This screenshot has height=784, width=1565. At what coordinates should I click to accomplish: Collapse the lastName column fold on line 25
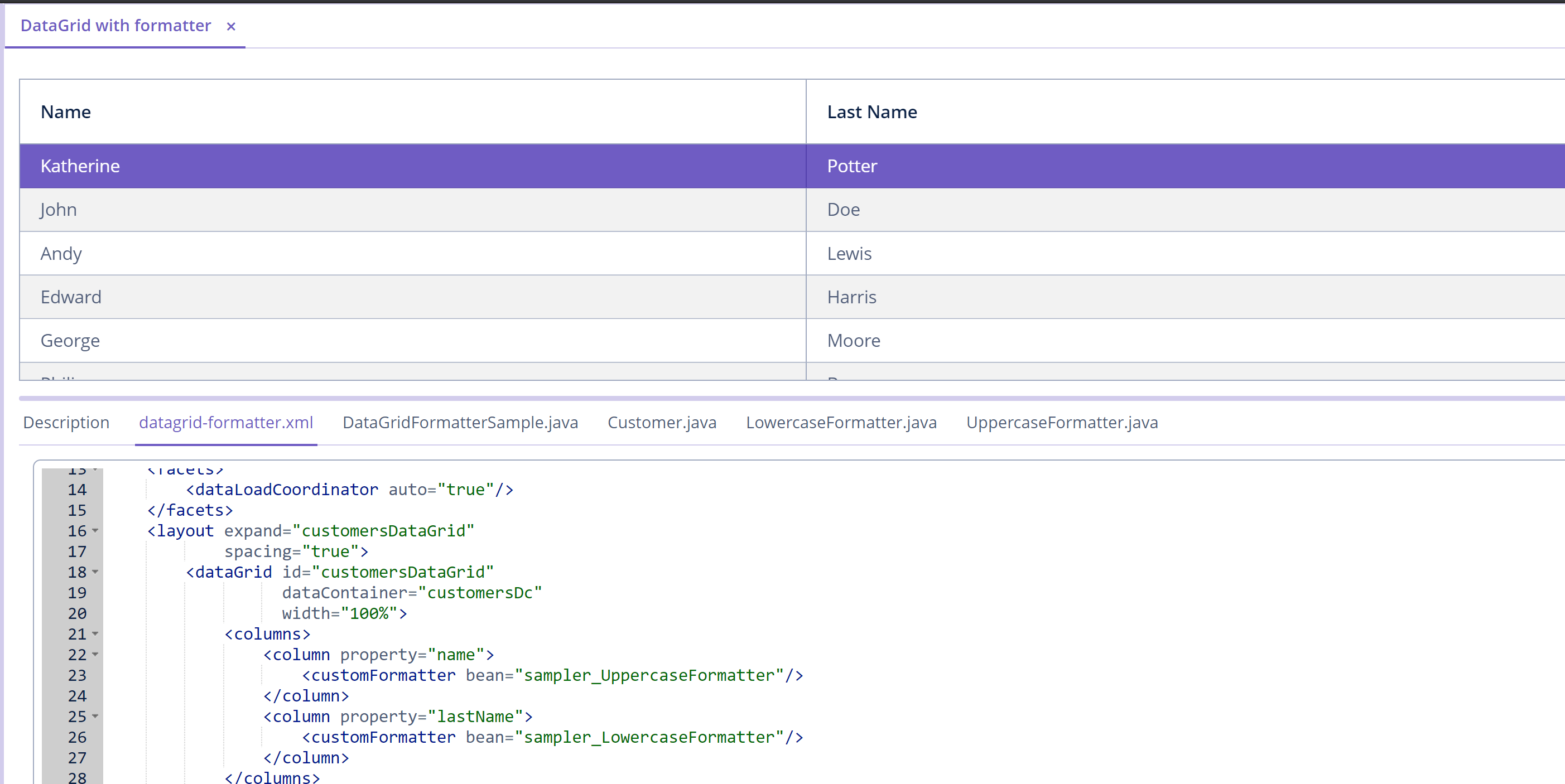click(x=96, y=717)
